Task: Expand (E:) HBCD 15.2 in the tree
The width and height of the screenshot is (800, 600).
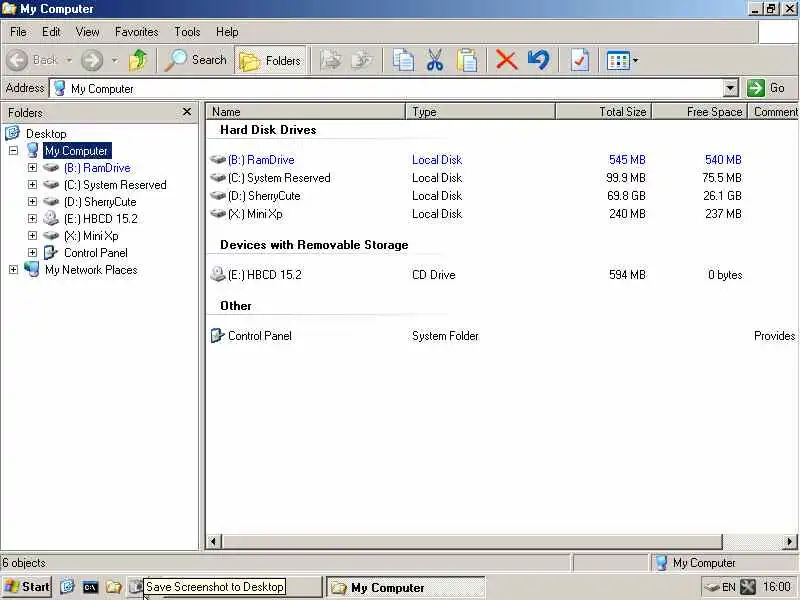Action: (32, 218)
